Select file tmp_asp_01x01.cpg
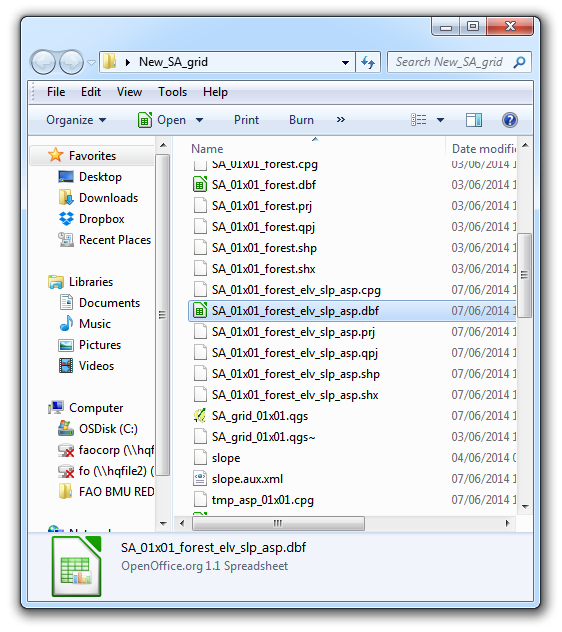Viewport: 562px width, 632px height. [x=262, y=499]
